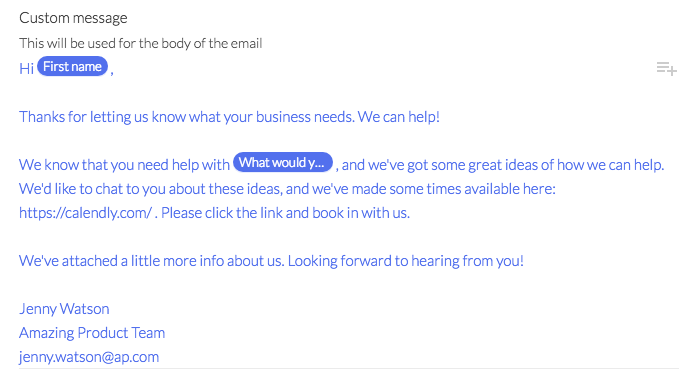The width and height of the screenshot is (694, 381).
Task: Click the 'Thanks for letting us know' line
Action: pos(229,117)
